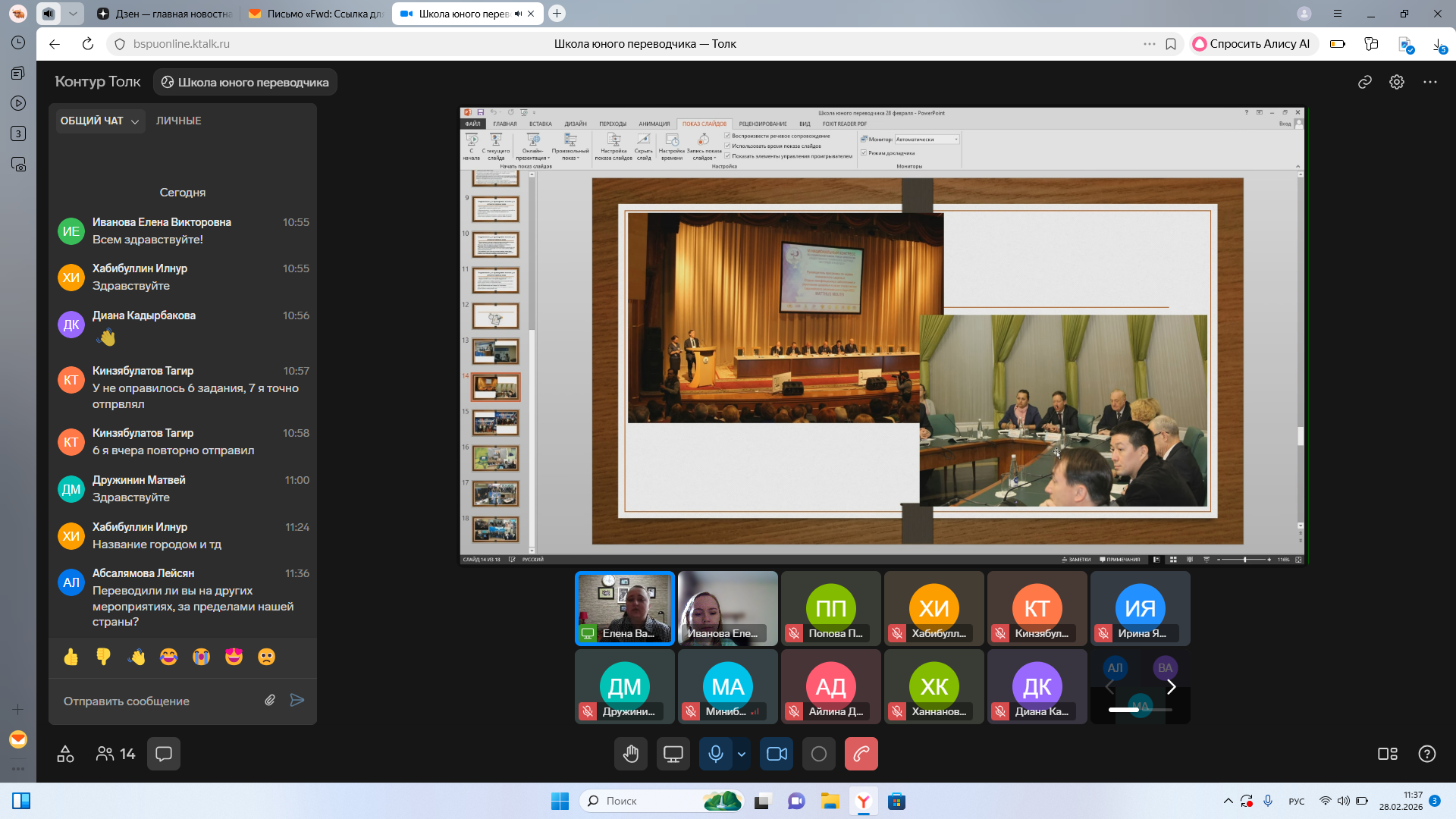The image size is (1456, 819).
Task: React with thumbs up emoji
Action: (x=71, y=657)
